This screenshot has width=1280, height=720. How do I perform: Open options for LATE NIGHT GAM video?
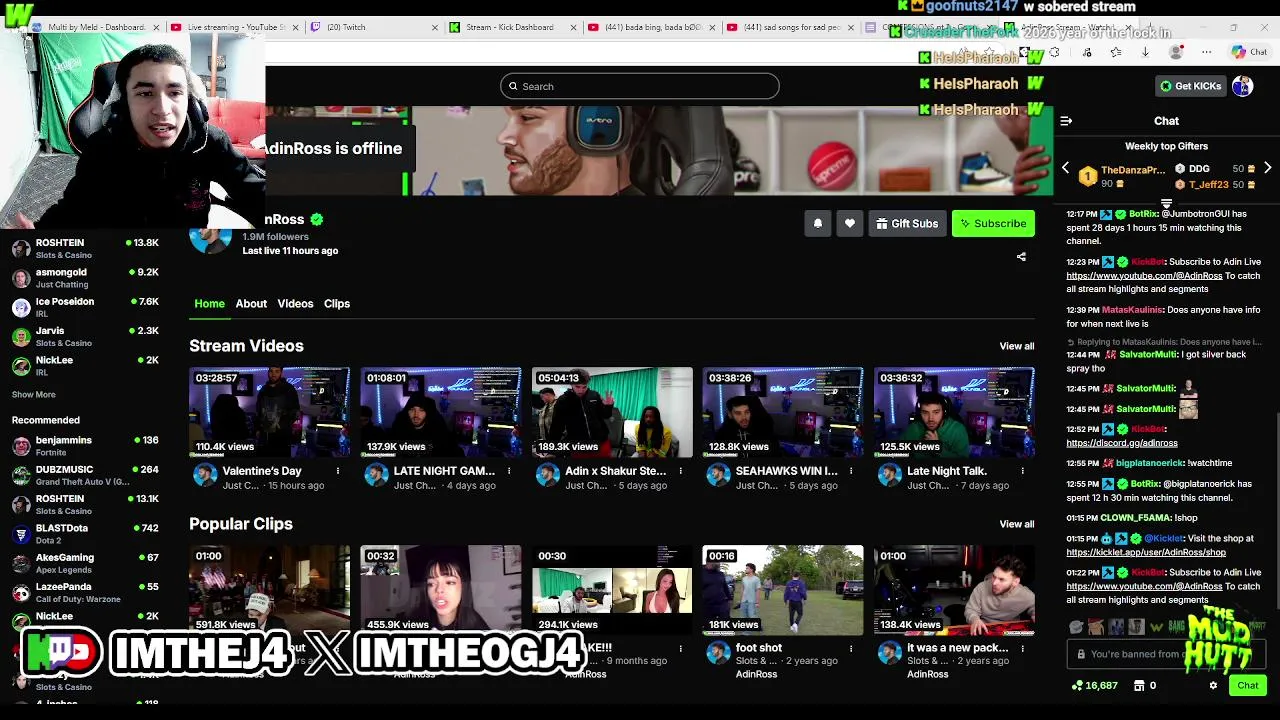click(509, 471)
